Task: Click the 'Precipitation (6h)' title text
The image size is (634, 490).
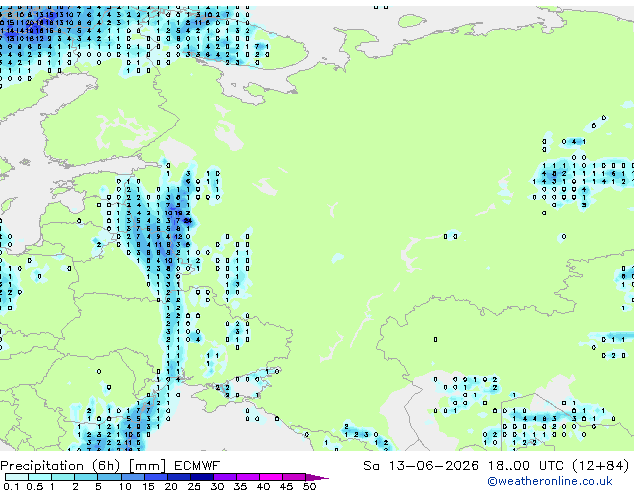Action: point(60,466)
